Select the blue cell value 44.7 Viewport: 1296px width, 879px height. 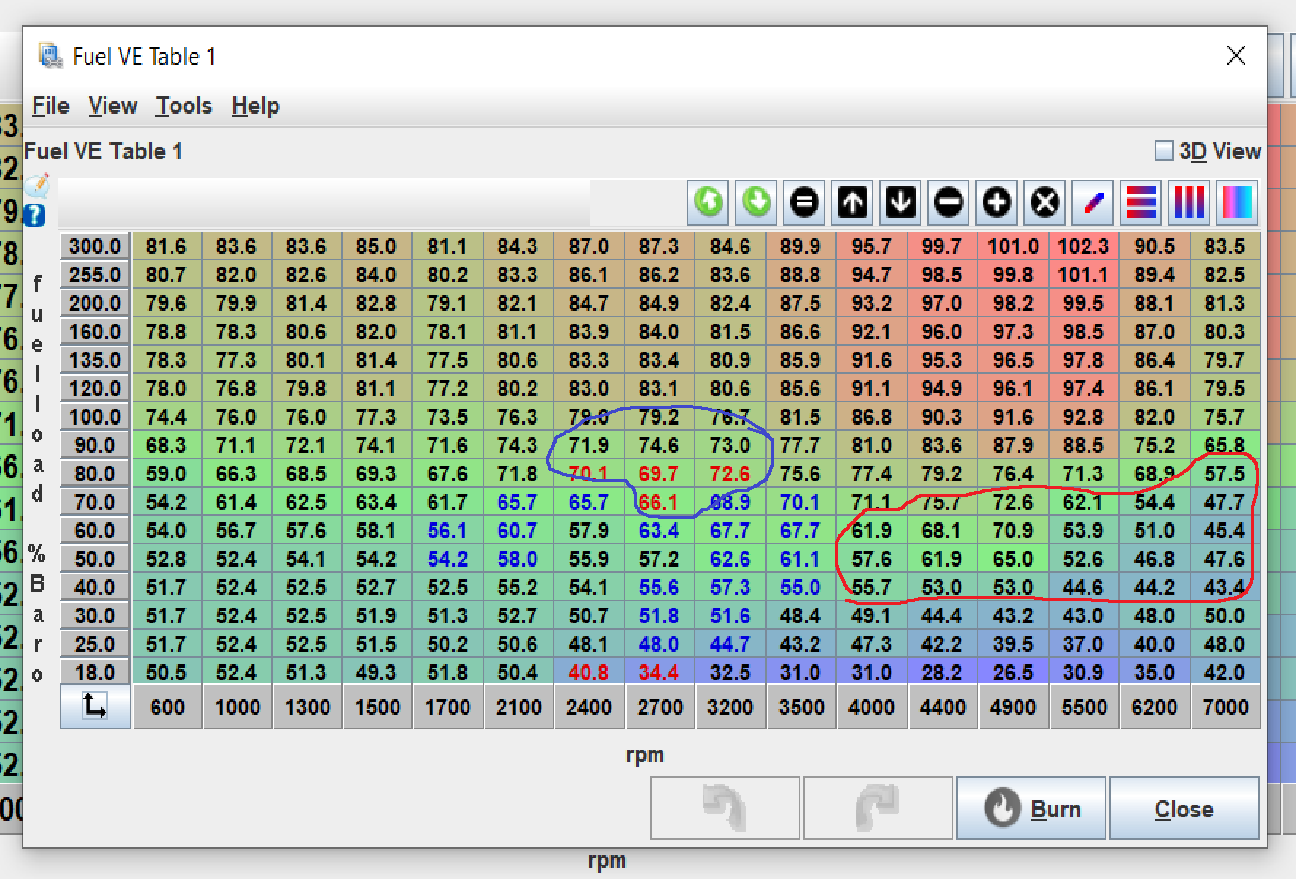pyautogui.click(x=730, y=644)
